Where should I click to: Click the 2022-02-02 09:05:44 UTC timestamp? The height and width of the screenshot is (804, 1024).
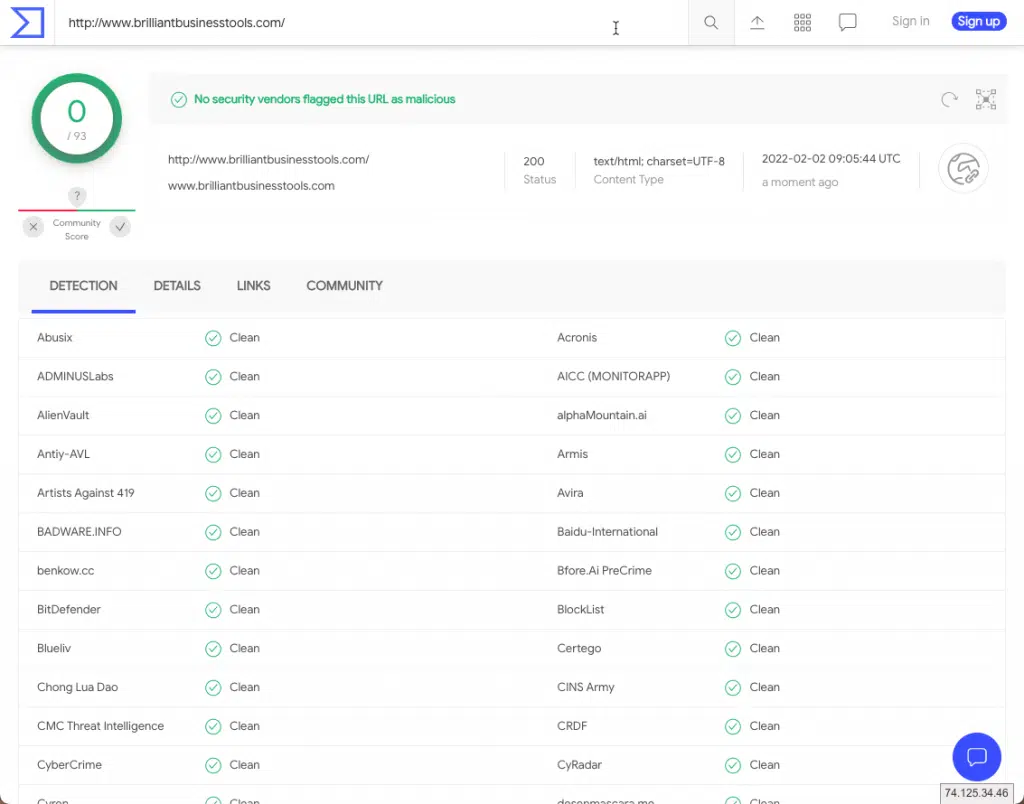pos(831,159)
